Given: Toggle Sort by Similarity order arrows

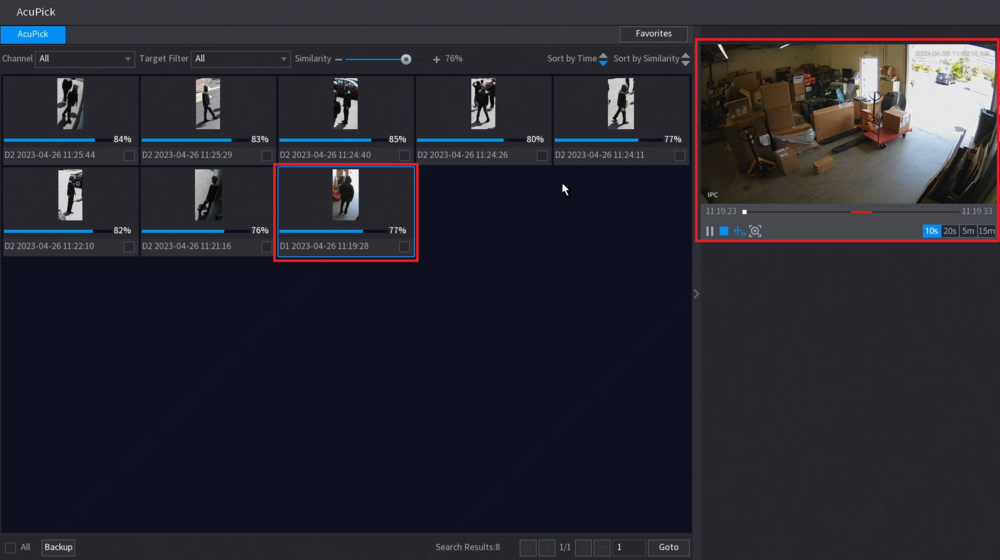Looking at the screenshot, I should coord(685,59).
